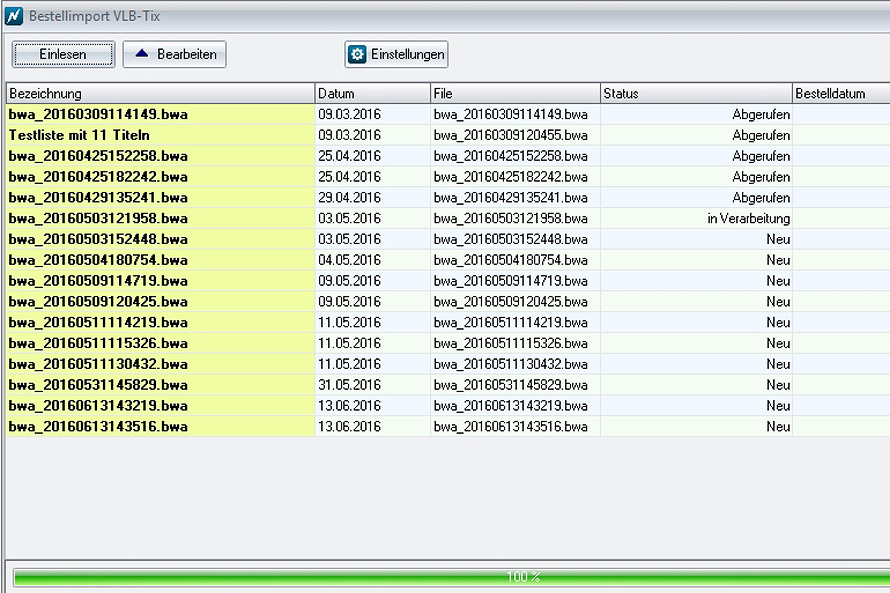Image resolution: width=890 pixels, height=593 pixels.
Task: Select the entry bwa_20160503121958.bwa in Bezeichnung column
Action: coord(98,218)
